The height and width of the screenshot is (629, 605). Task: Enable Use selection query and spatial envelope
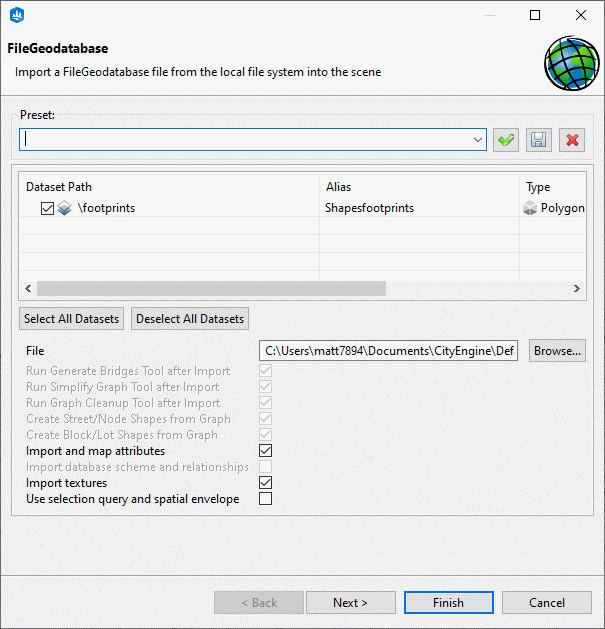tap(265, 499)
